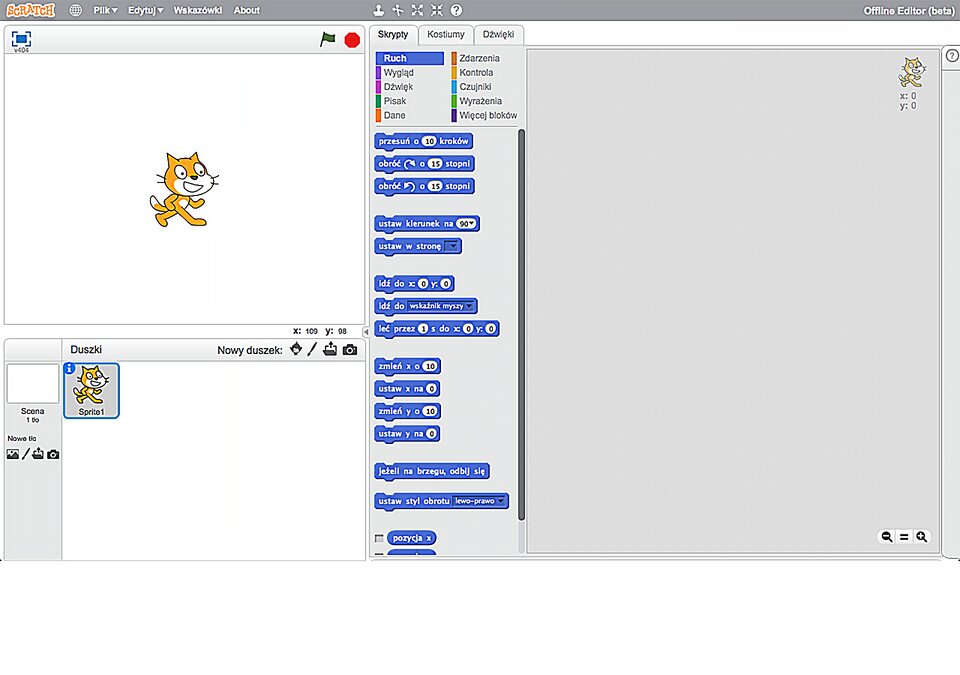Select the Block help question-mark tool
The image size is (960, 675).
pyautogui.click(x=456, y=10)
